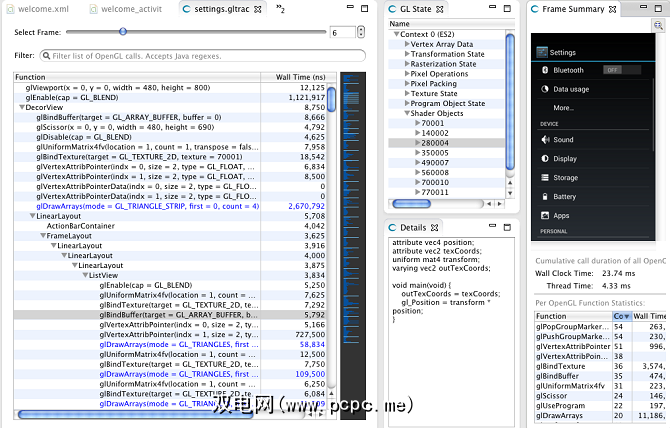This screenshot has height=428, width=670.
Task: Click the frame number stepper arrows
Action: tap(363, 32)
